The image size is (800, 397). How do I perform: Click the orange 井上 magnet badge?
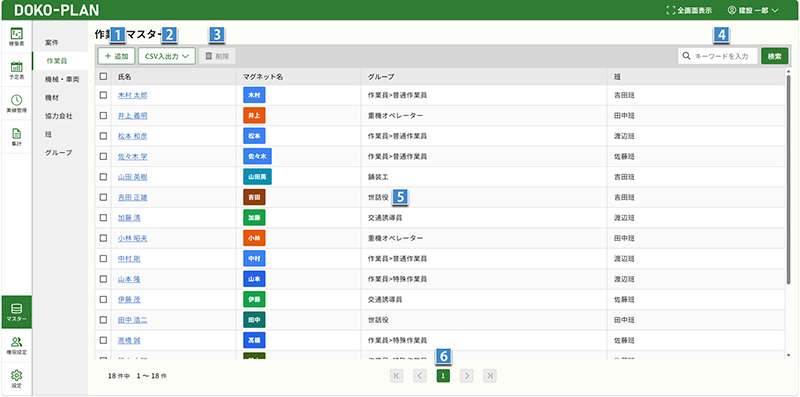click(x=254, y=116)
